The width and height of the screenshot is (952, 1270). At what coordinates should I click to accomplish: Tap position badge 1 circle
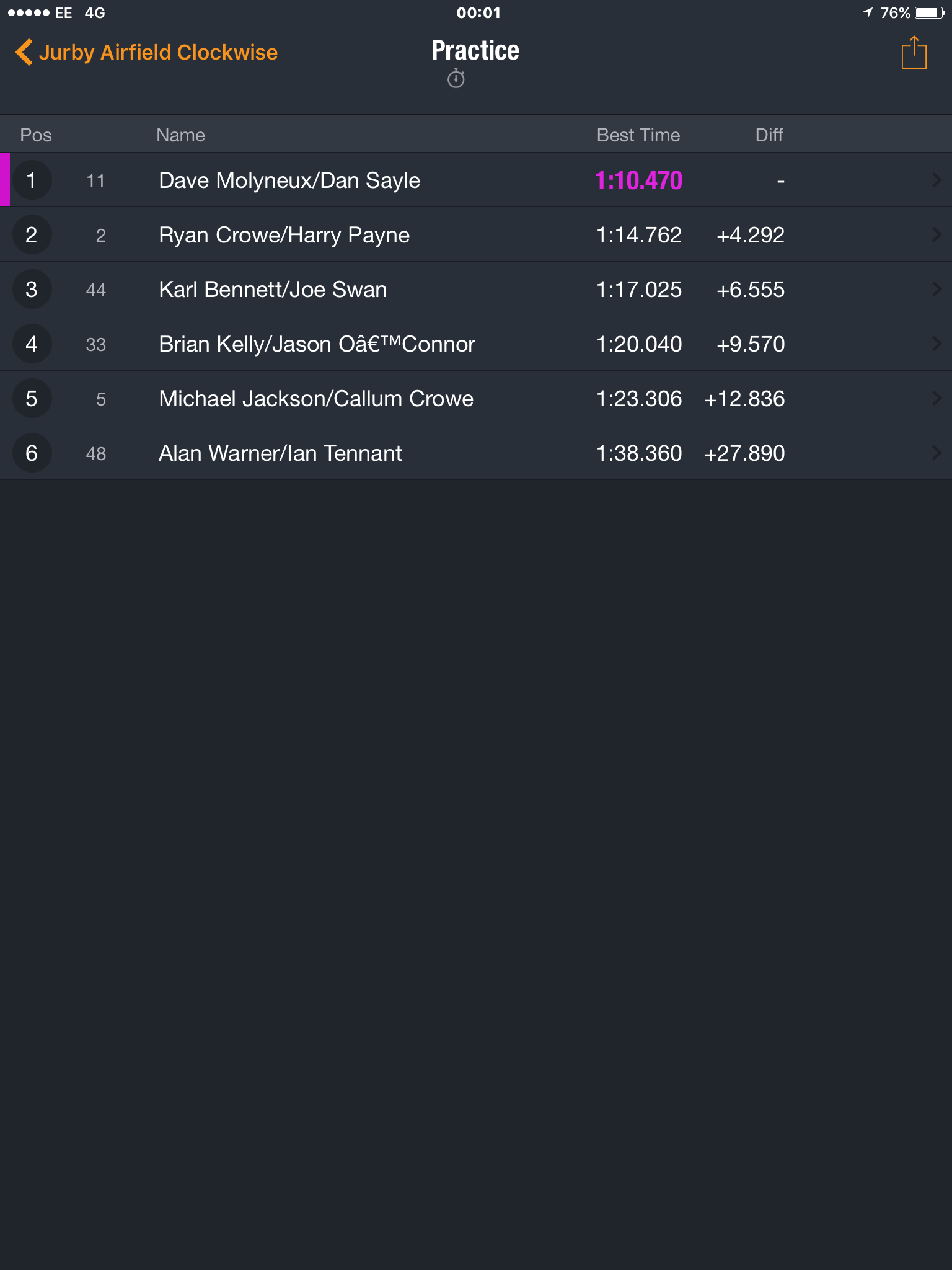tap(32, 180)
